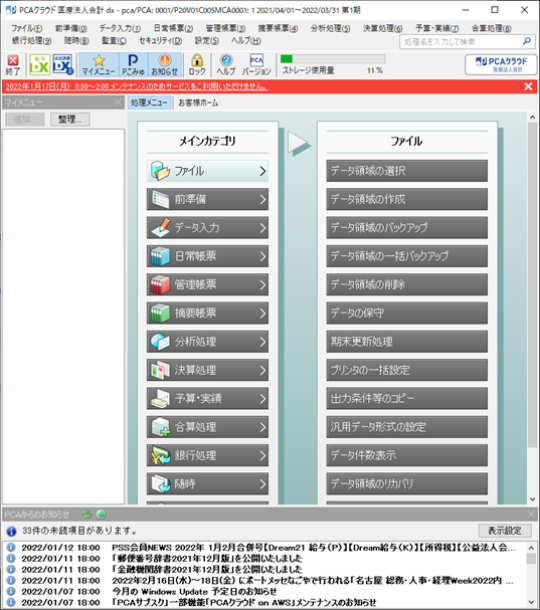Launch the green DX payroll icon

coord(40,65)
